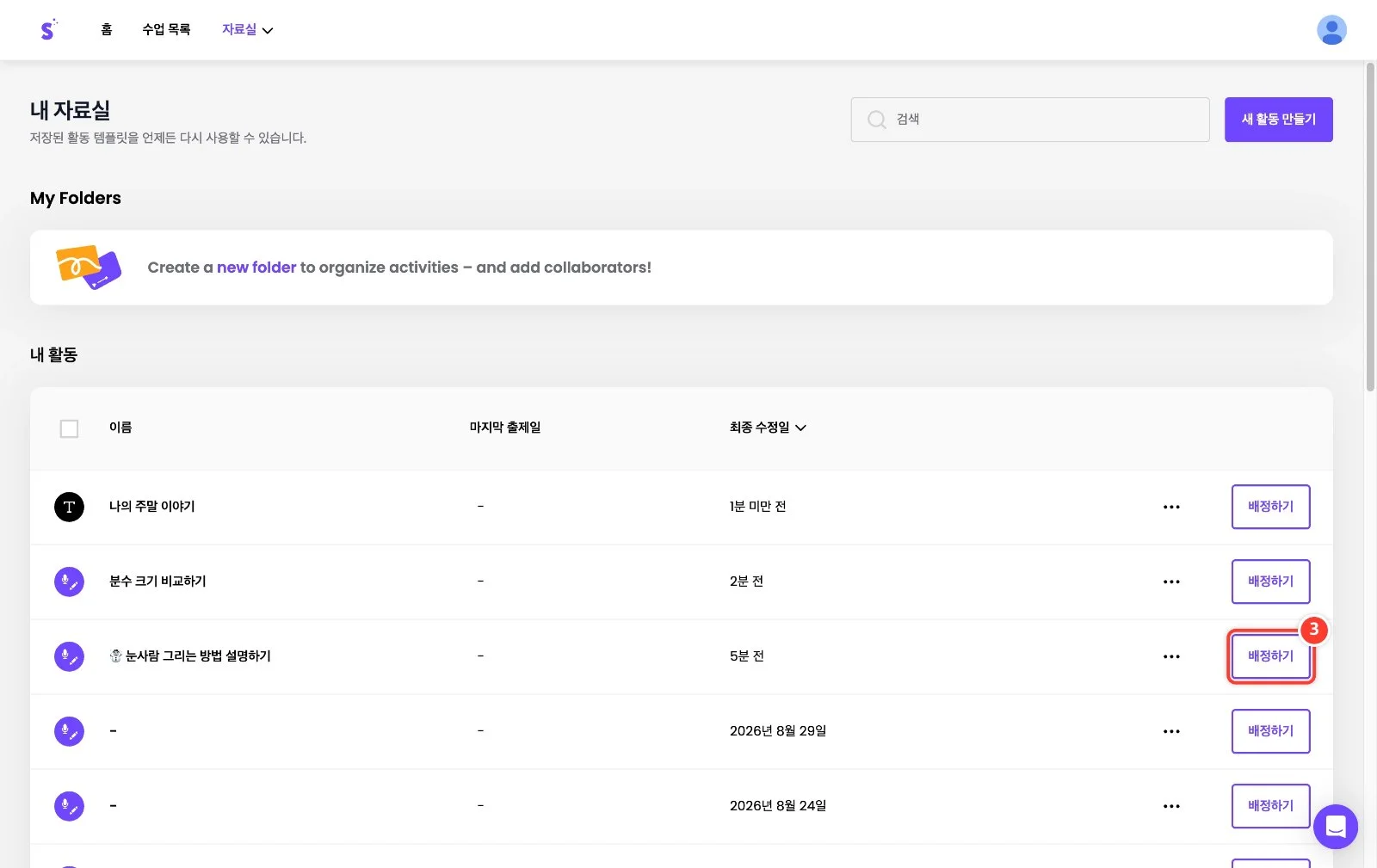Open more options in the 2026년 8월 24일 row

[x=1171, y=806]
